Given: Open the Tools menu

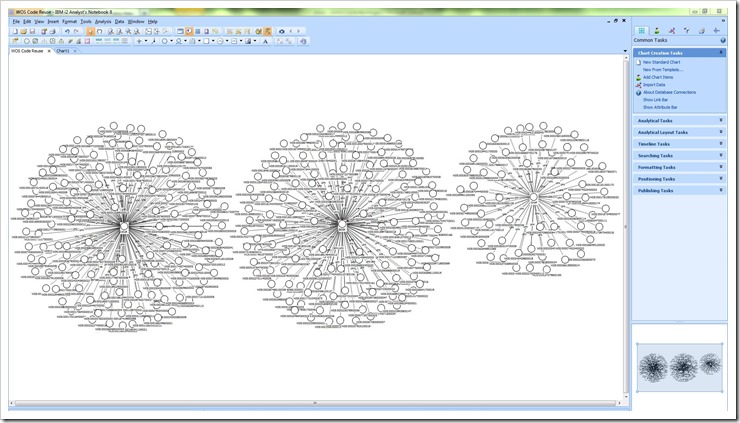Looking at the screenshot, I should click(86, 22).
